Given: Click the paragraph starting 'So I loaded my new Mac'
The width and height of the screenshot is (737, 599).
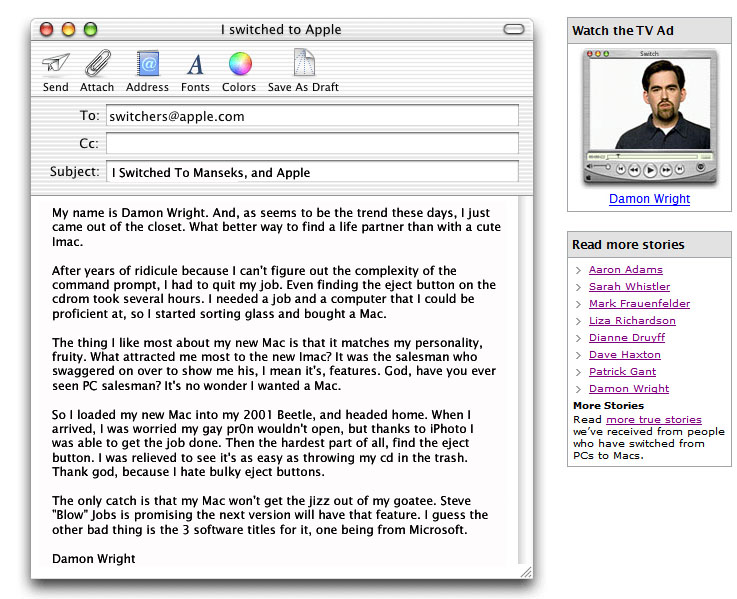Looking at the screenshot, I should coord(263,443).
